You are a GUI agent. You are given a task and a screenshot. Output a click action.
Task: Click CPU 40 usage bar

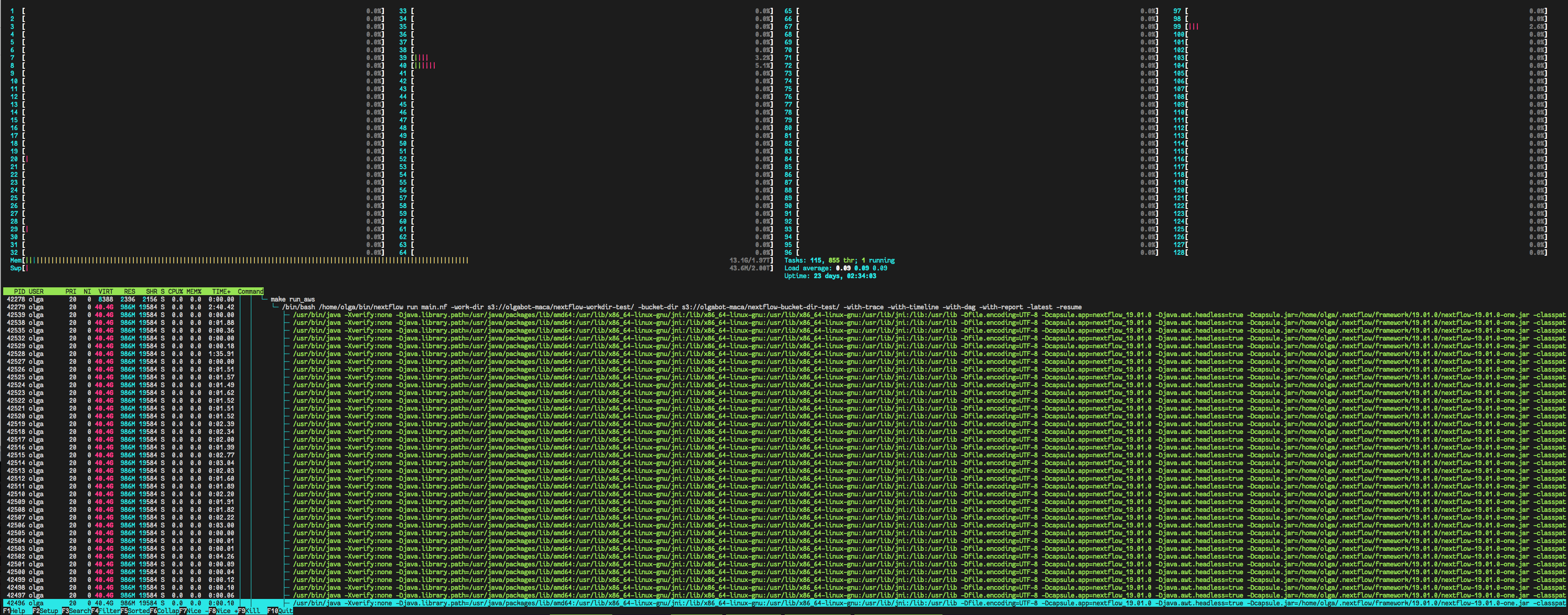(x=586, y=66)
